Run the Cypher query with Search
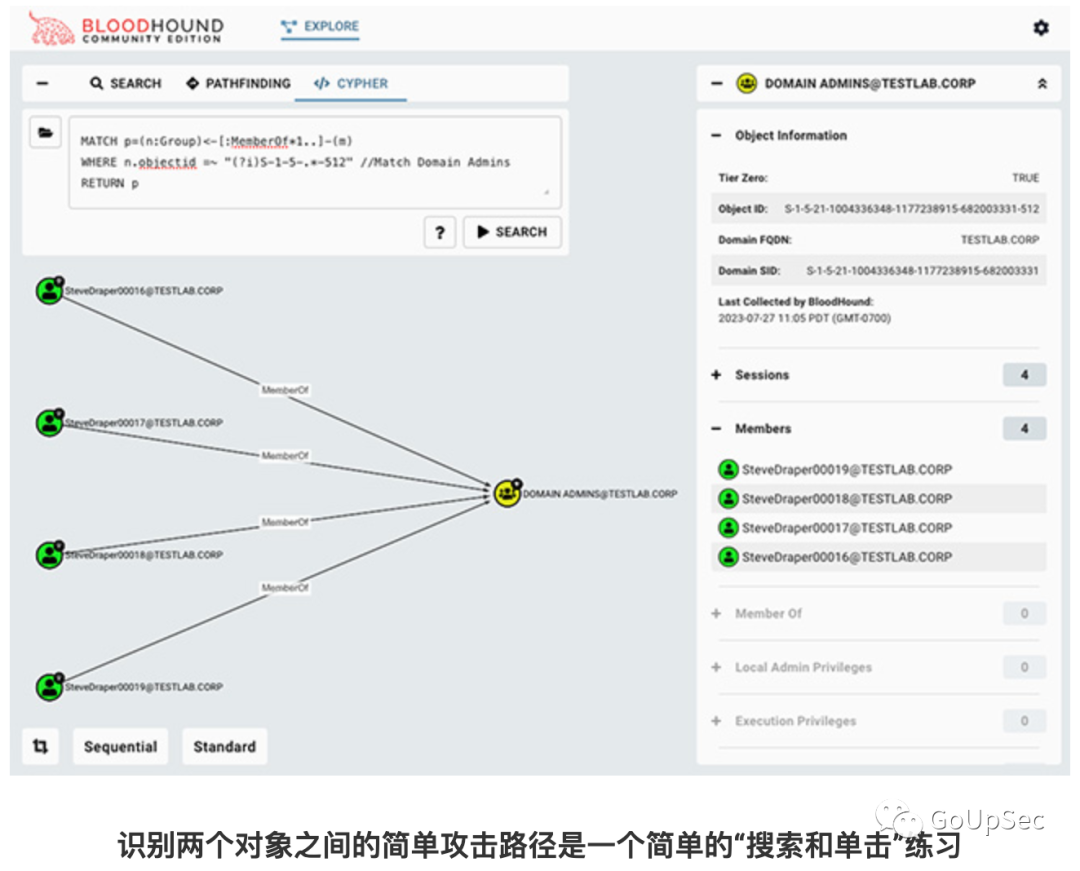The image size is (1080, 871). pos(512,232)
